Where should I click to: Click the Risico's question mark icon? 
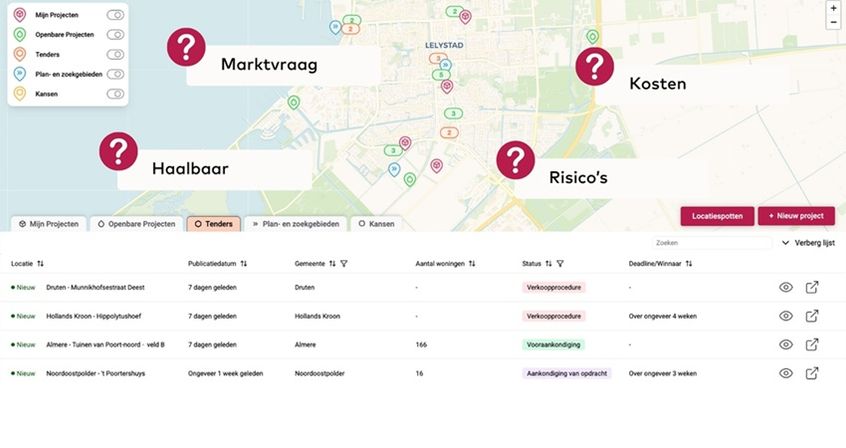click(x=515, y=160)
